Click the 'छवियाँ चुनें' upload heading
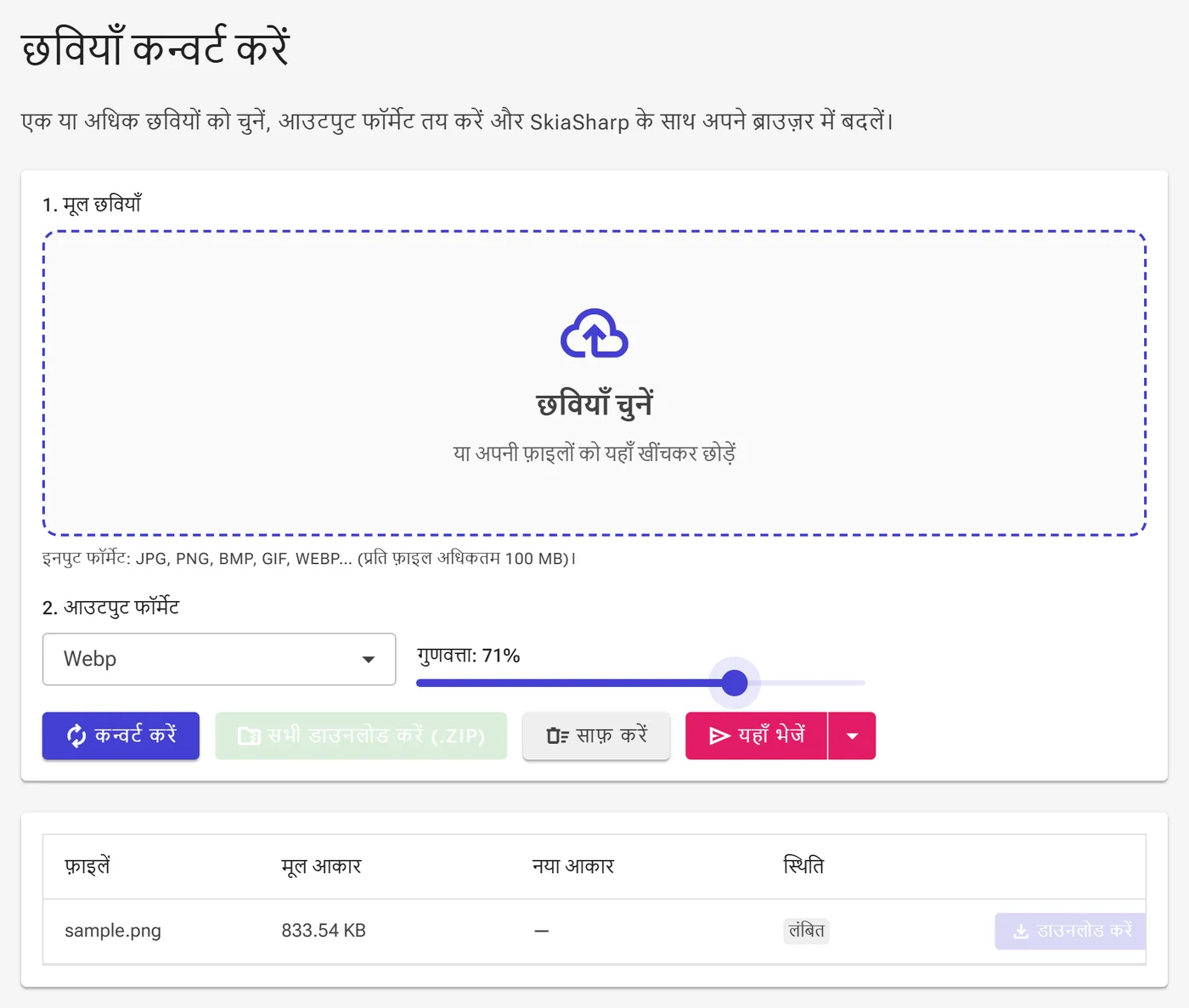The height and width of the screenshot is (1008, 1189). (594, 404)
